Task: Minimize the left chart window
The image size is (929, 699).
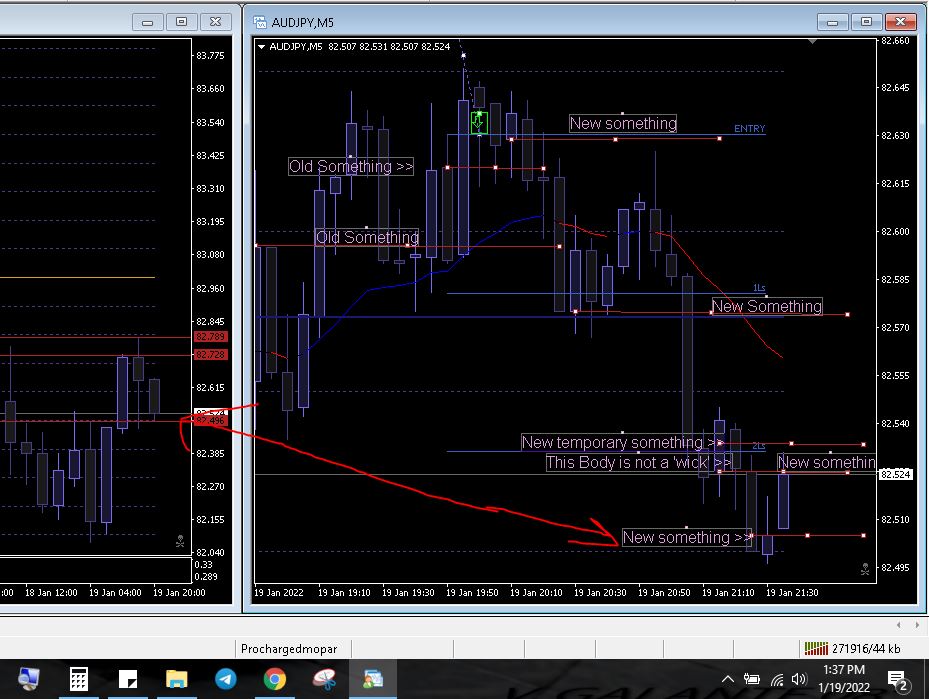Action: (x=148, y=22)
